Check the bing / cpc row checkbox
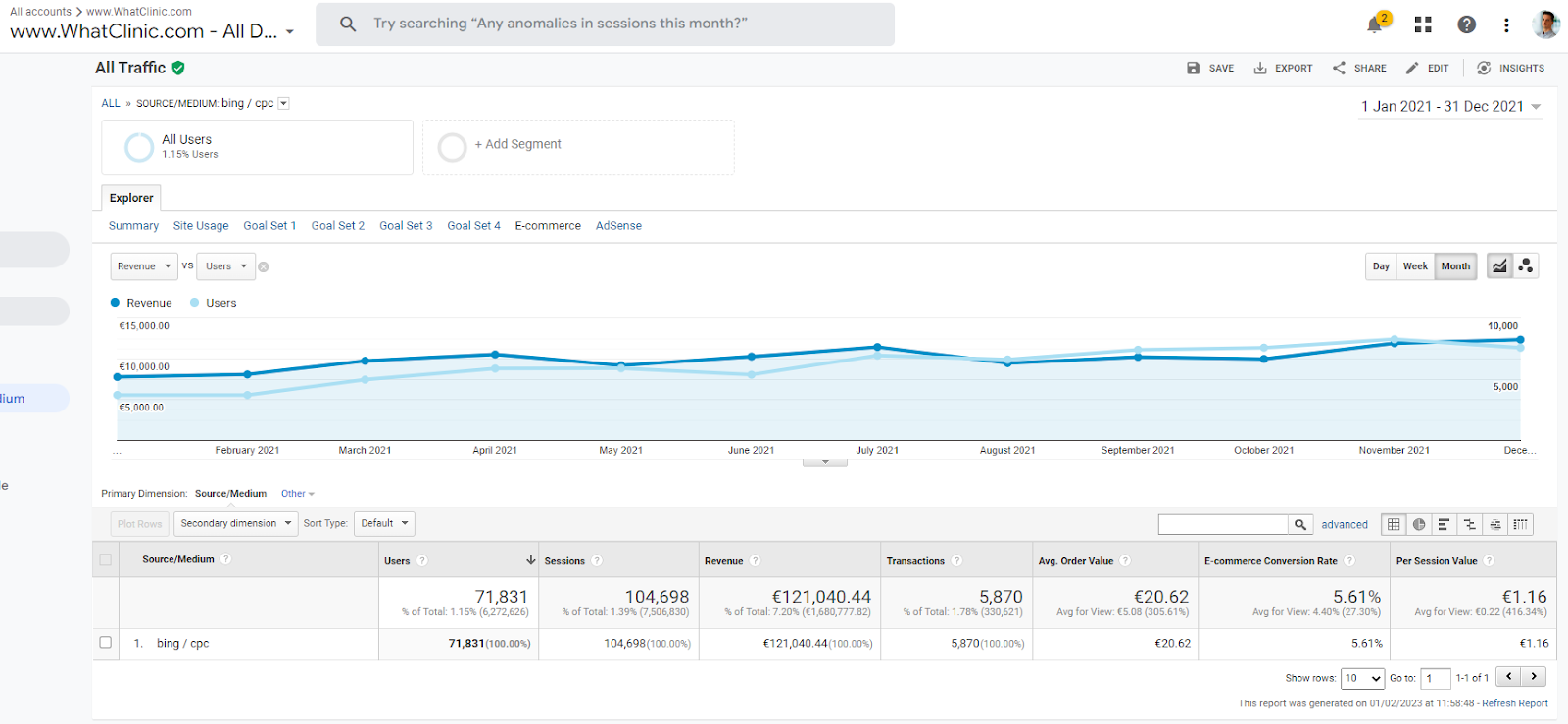Viewport: 1568px width, 724px height. [105, 642]
